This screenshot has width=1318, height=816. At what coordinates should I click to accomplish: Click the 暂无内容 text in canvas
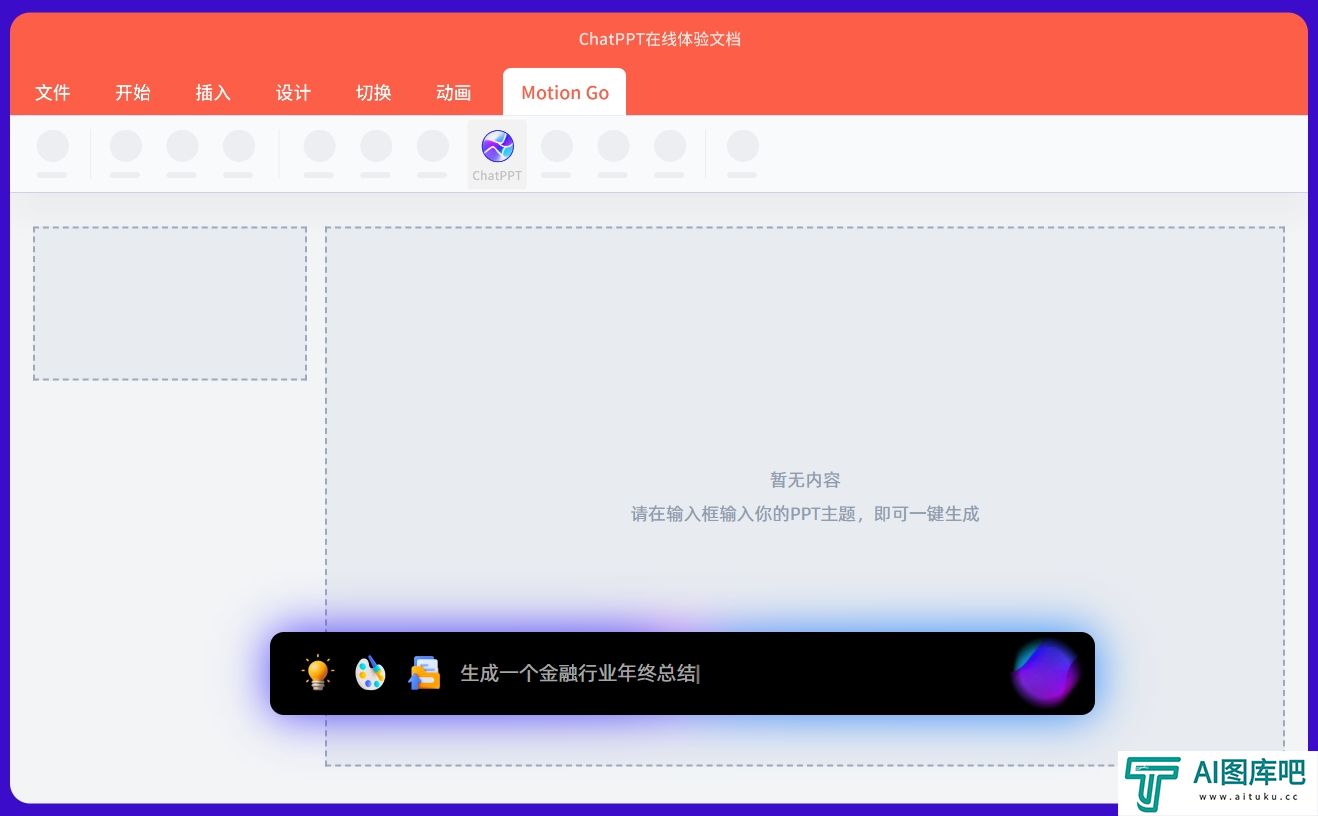tap(805, 480)
